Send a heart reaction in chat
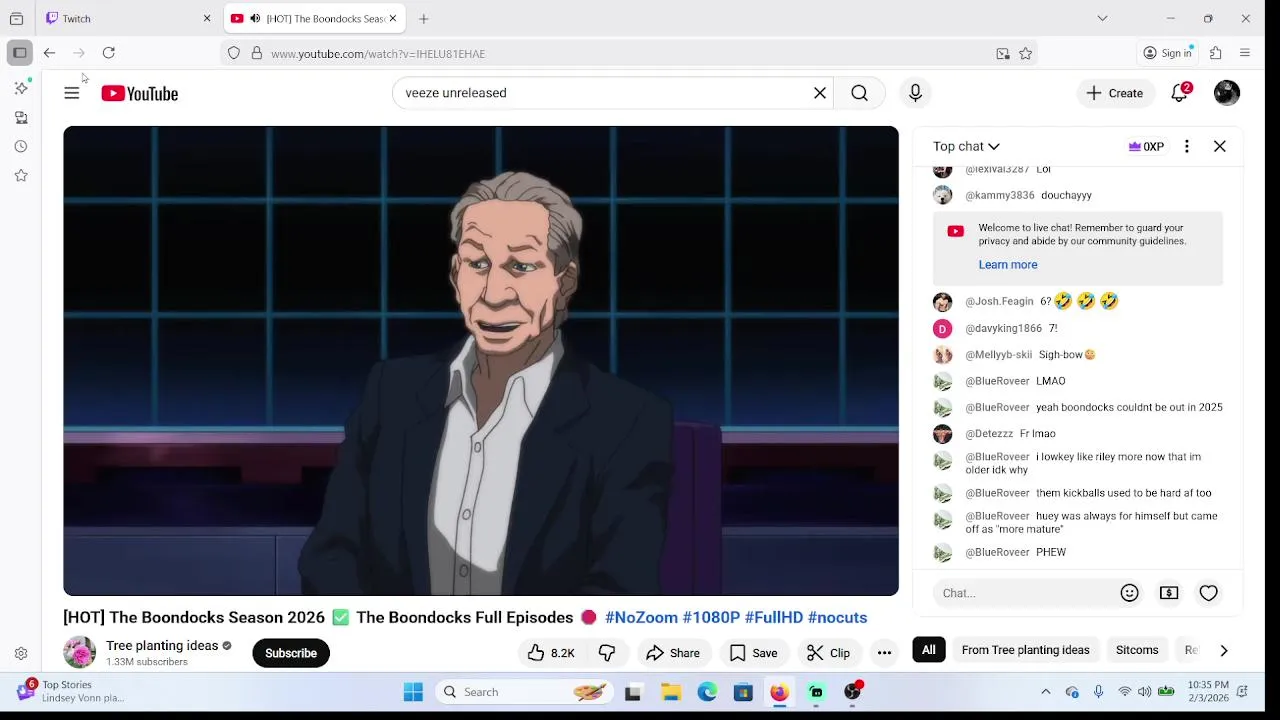This screenshot has width=1280, height=720. point(1208,593)
